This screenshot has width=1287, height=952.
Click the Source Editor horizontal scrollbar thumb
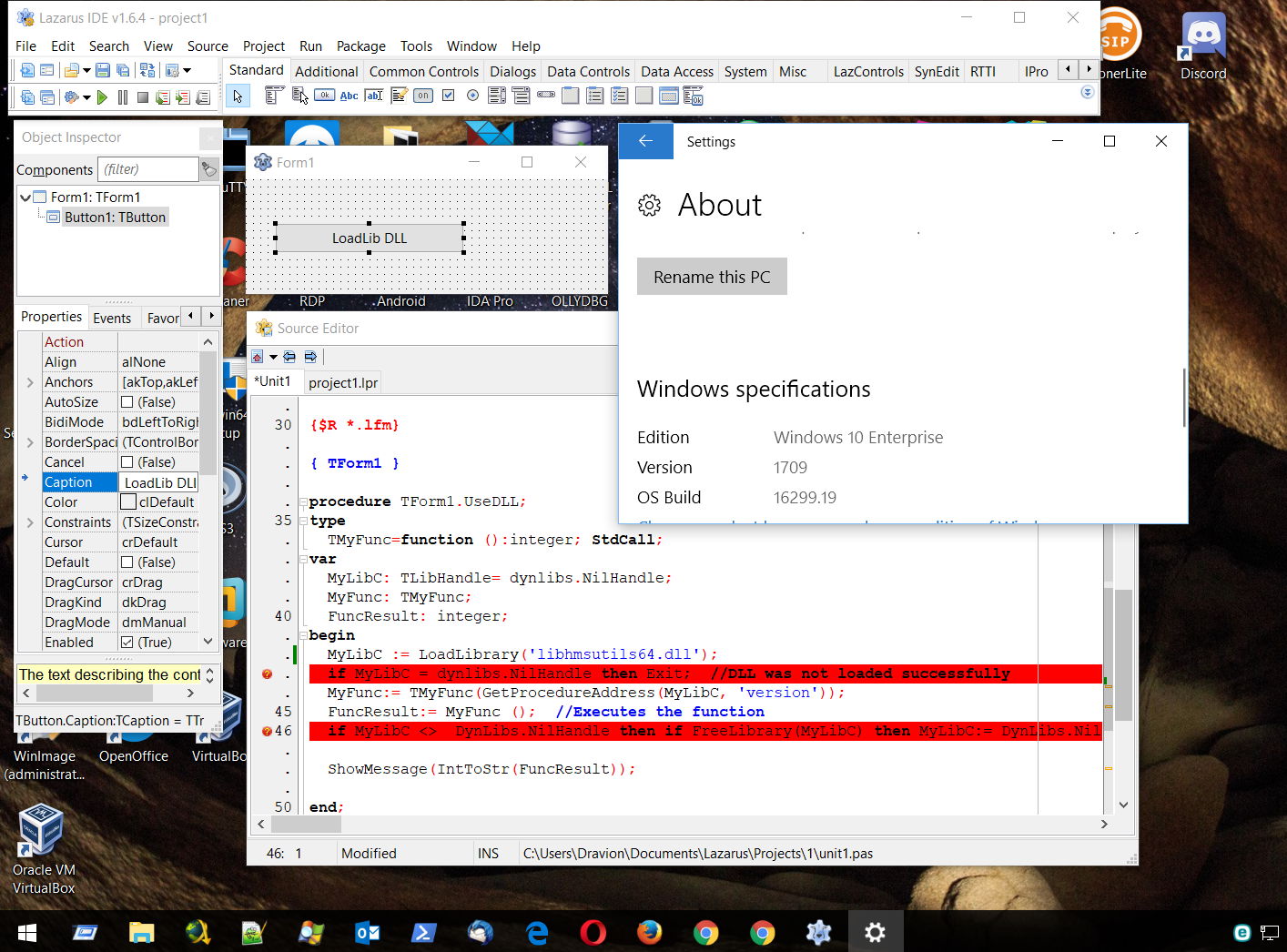(306, 824)
